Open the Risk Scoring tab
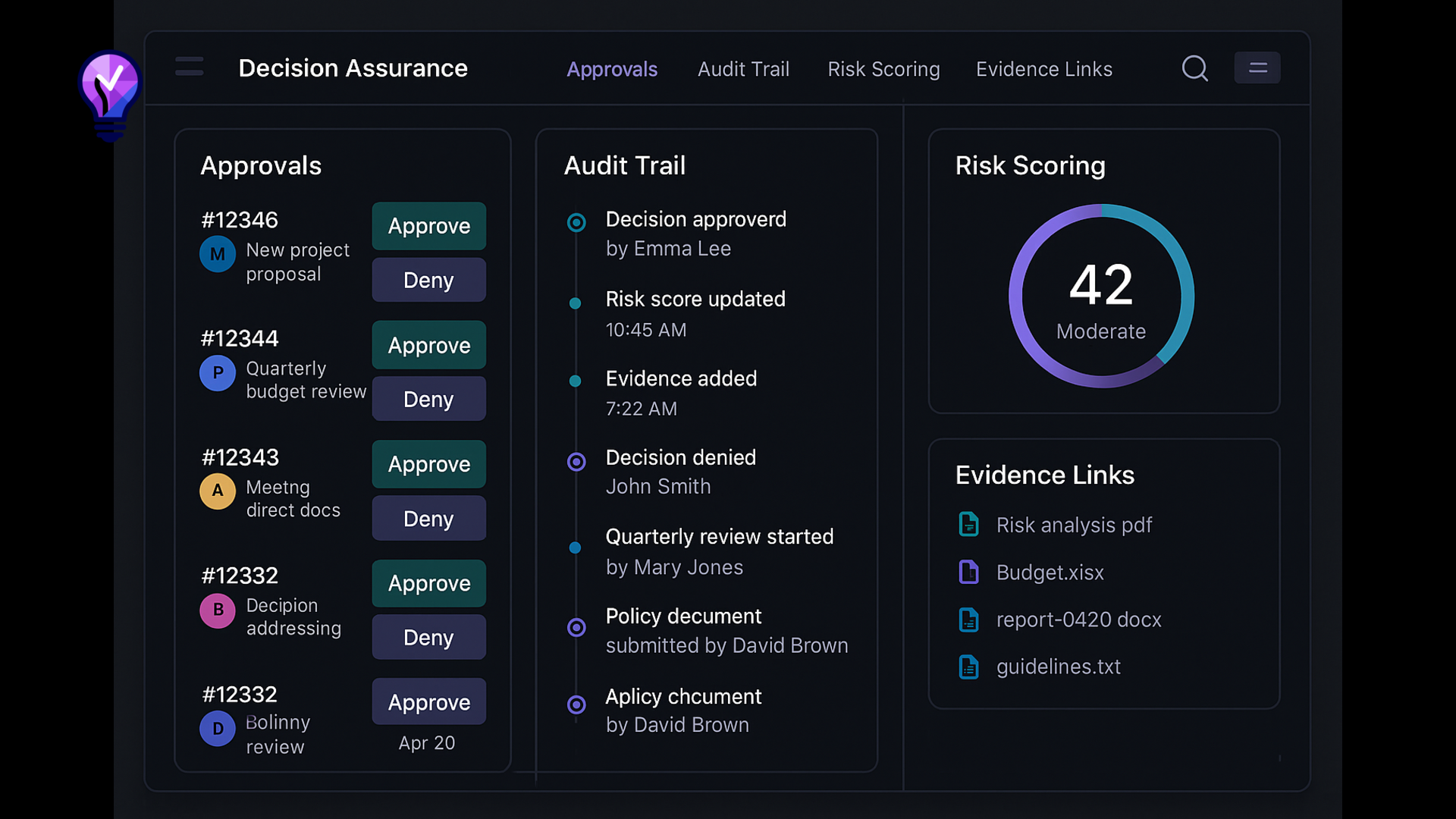This screenshot has height=819, width=1456. pos(883,69)
